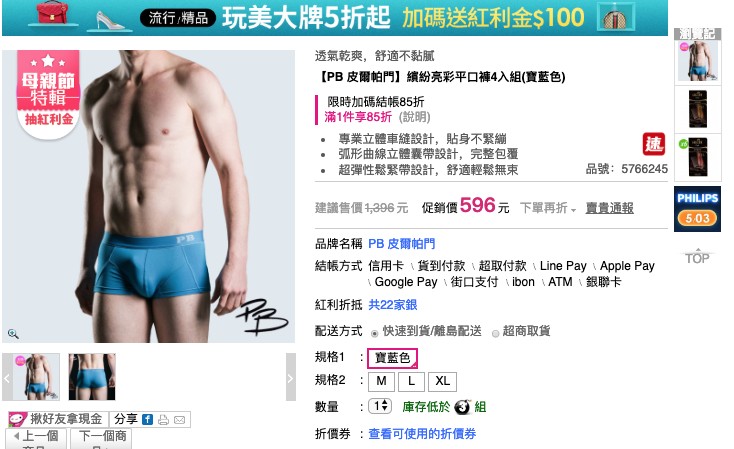The height and width of the screenshot is (449, 734).
Task: Choose size M option
Action: [382, 381]
